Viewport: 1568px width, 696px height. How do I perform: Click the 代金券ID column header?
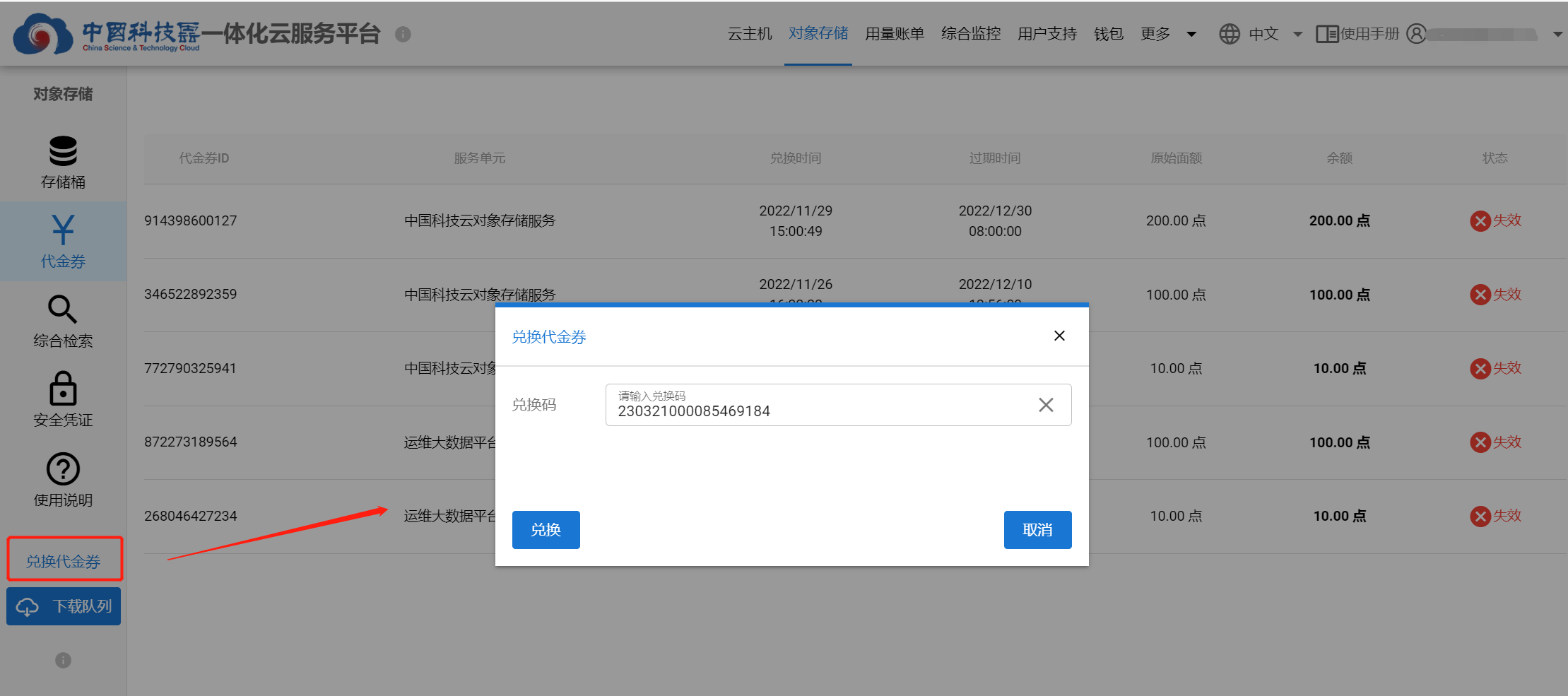(x=204, y=158)
